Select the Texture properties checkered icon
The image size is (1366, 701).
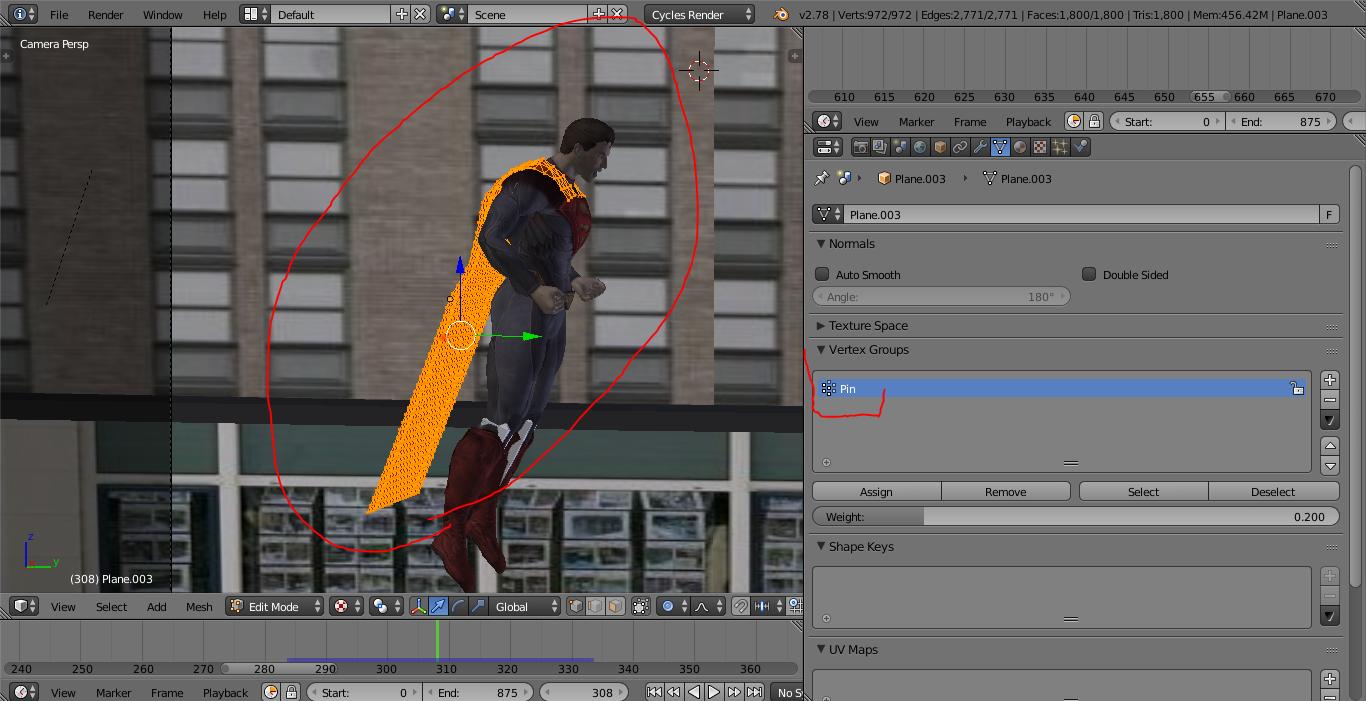[x=1040, y=147]
